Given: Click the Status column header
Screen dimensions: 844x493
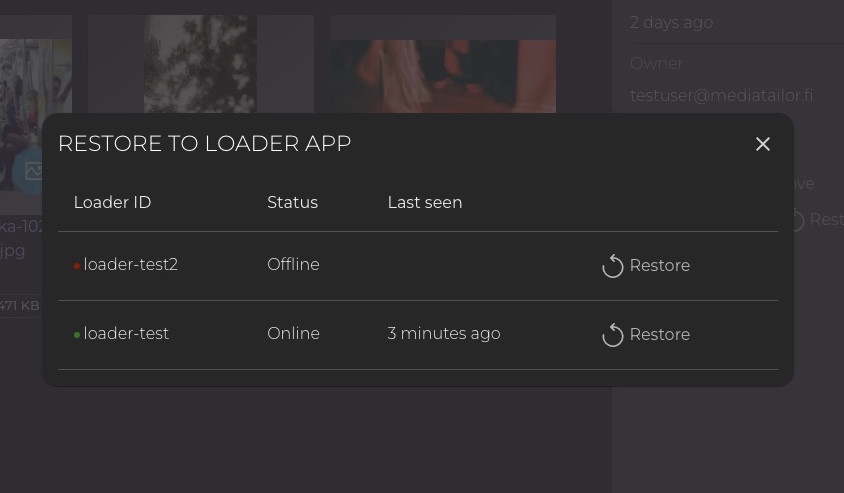Looking at the screenshot, I should [x=292, y=202].
